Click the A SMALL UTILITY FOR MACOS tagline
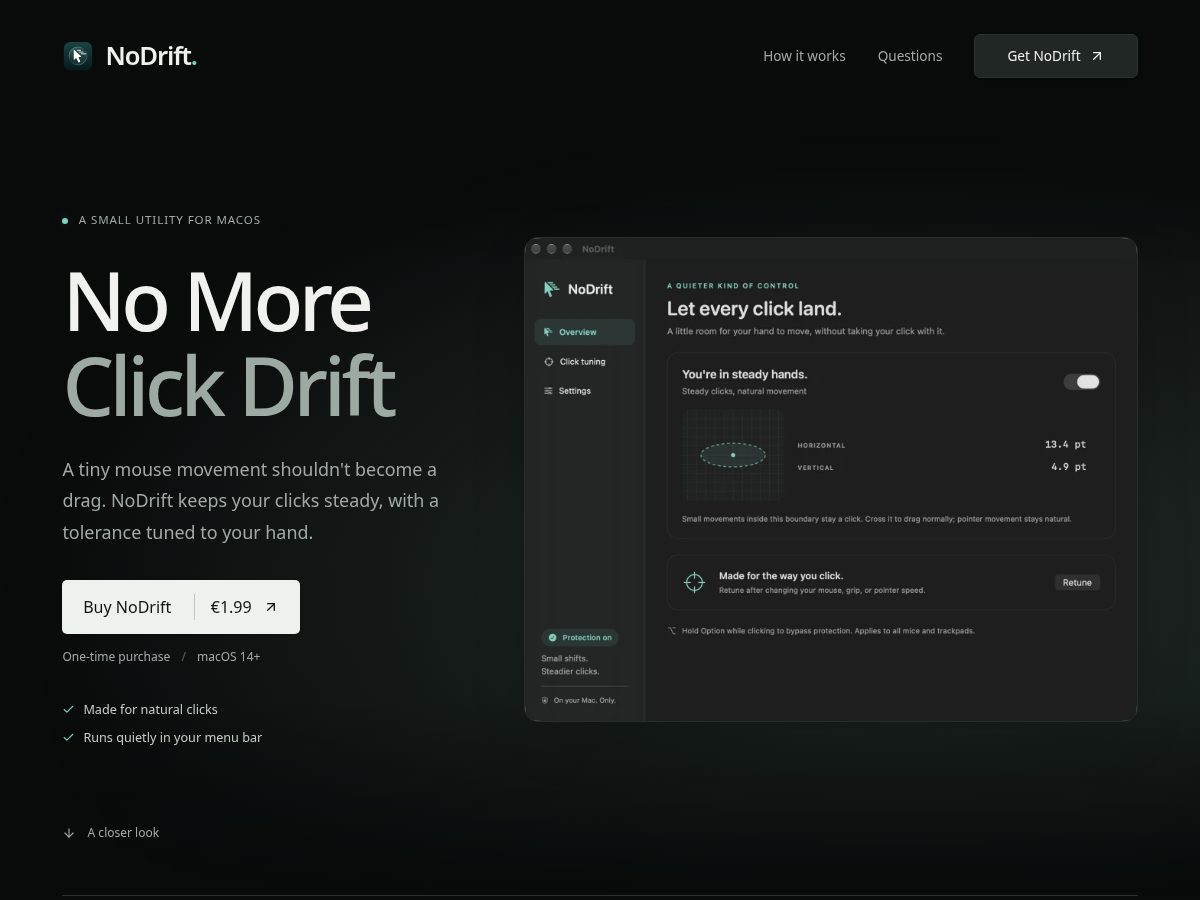Screen dimensions: 1200x900 [x=169, y=220]
